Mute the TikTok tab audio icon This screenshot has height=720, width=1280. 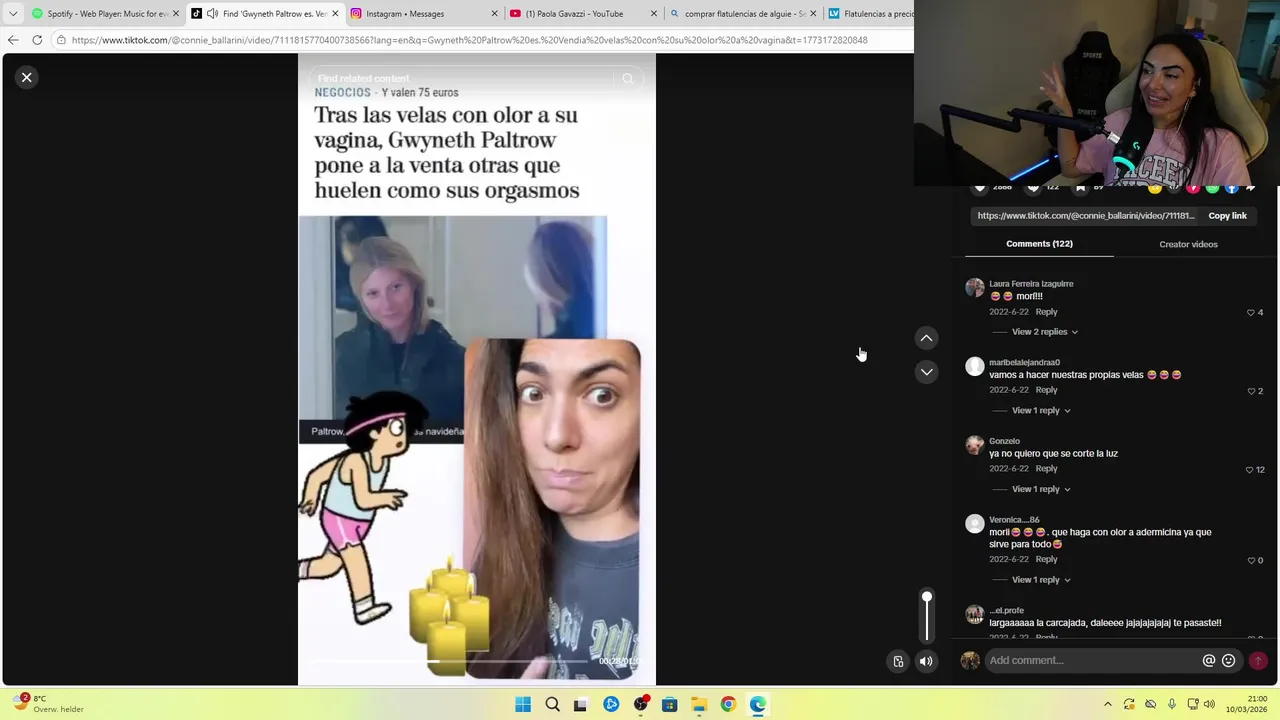(x=212, y=14)
